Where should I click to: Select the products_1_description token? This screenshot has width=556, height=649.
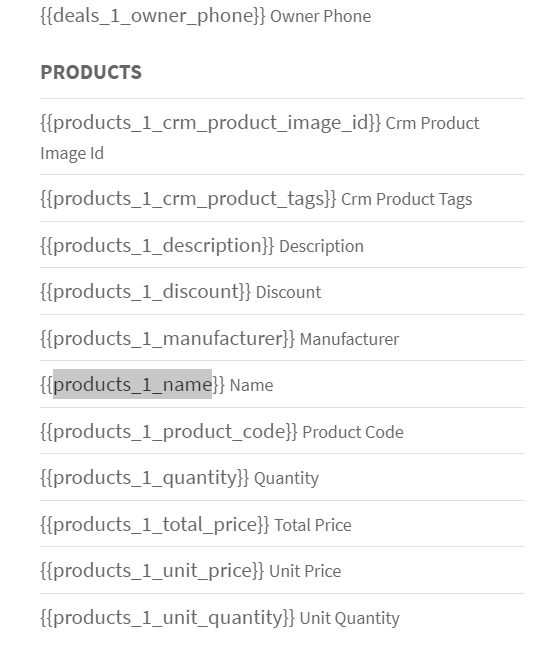[x=157, y=246]
